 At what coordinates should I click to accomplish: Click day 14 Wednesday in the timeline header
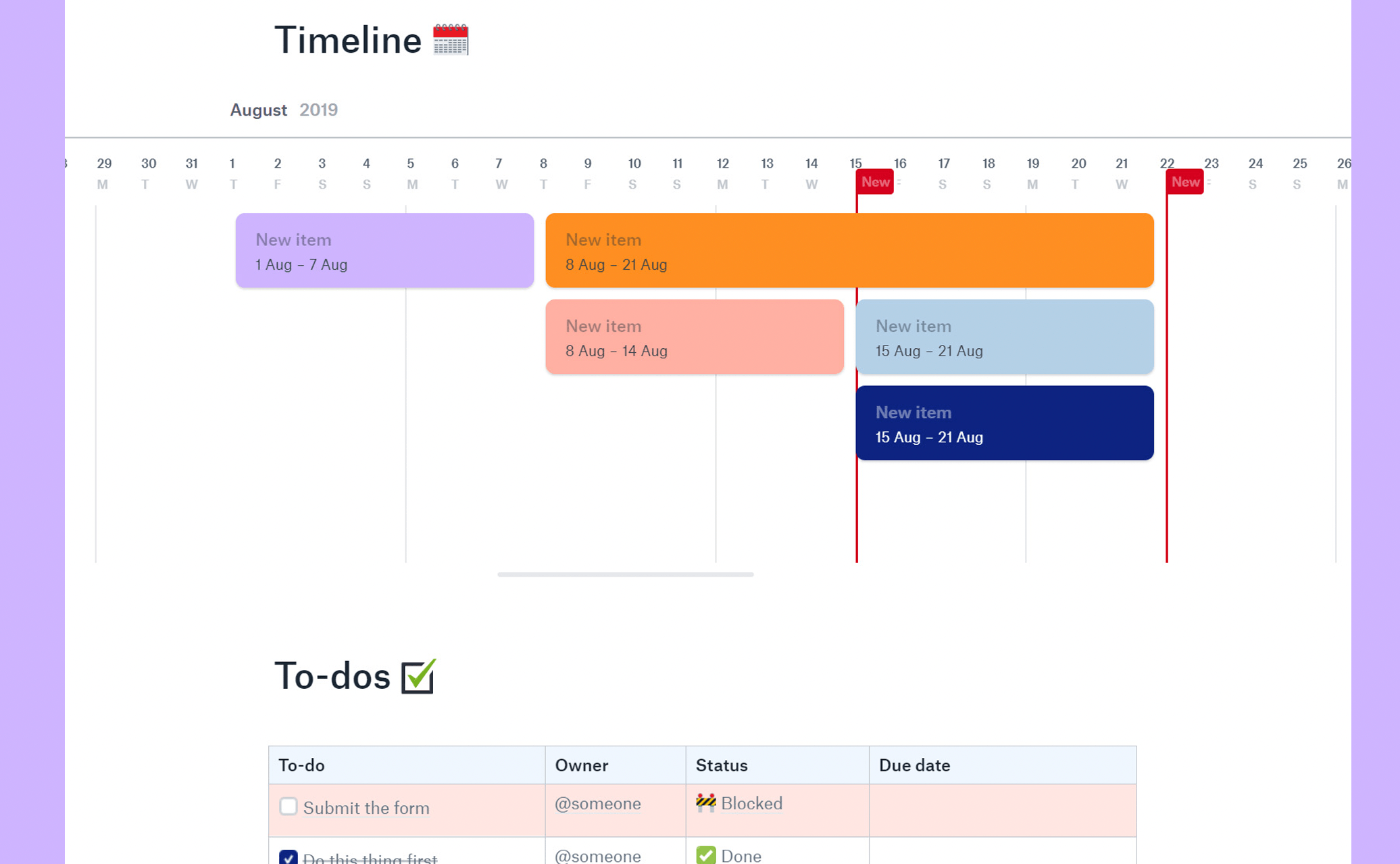[811, 173]
